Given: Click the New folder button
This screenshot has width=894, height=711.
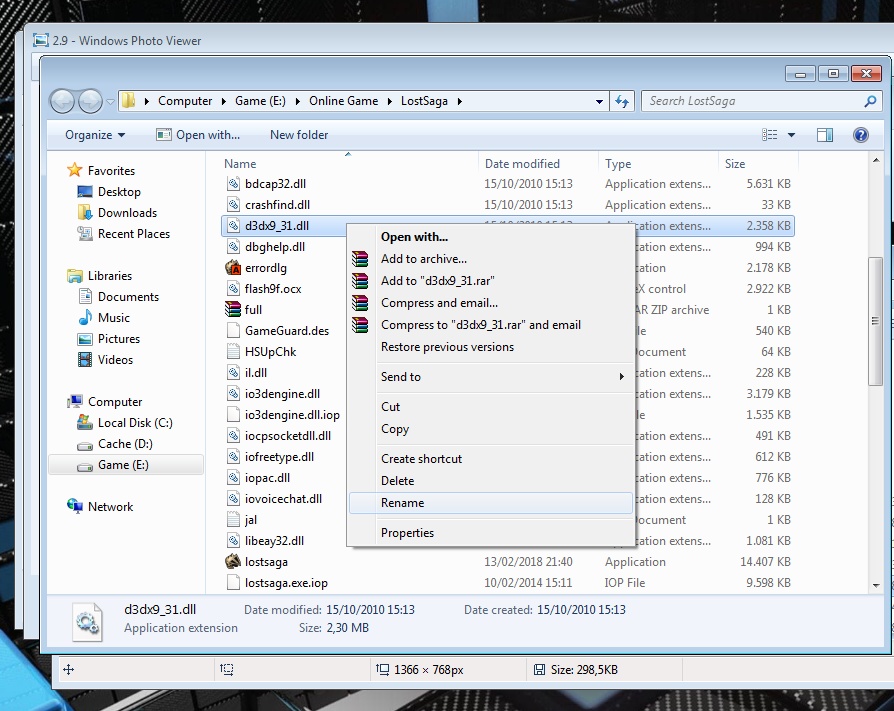Looking at the screenshot, I should (299, 135).
